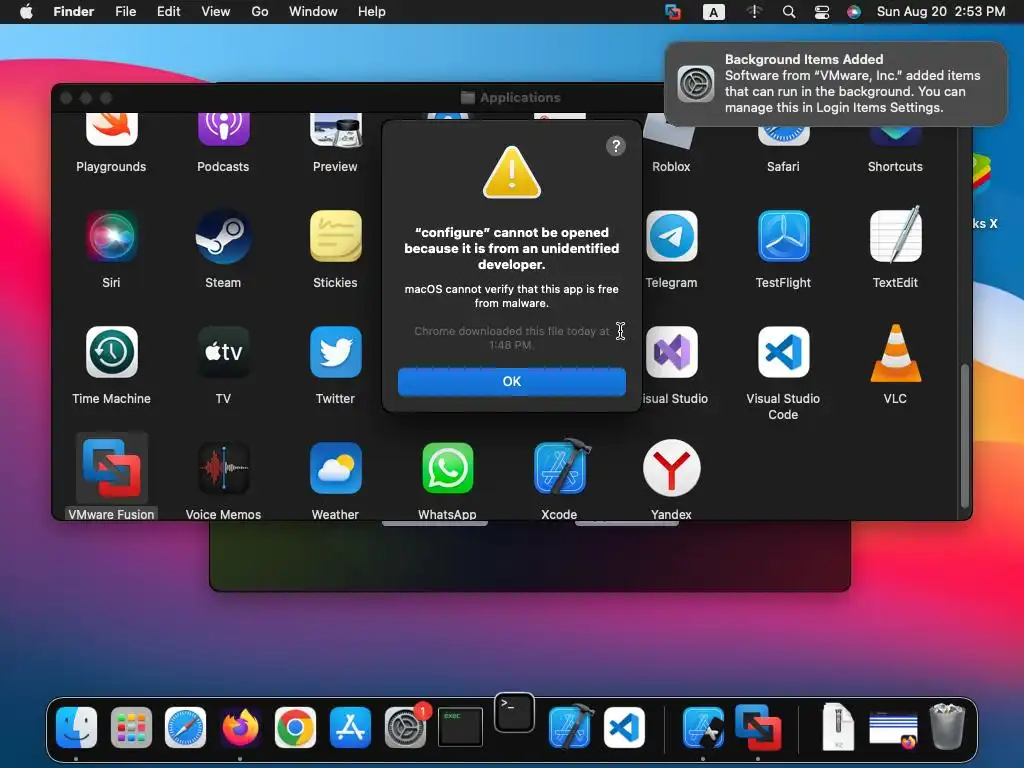1024x768 pixels.
Task: Click the VMware Fusion menu bar icon
Action: (673, 12)
